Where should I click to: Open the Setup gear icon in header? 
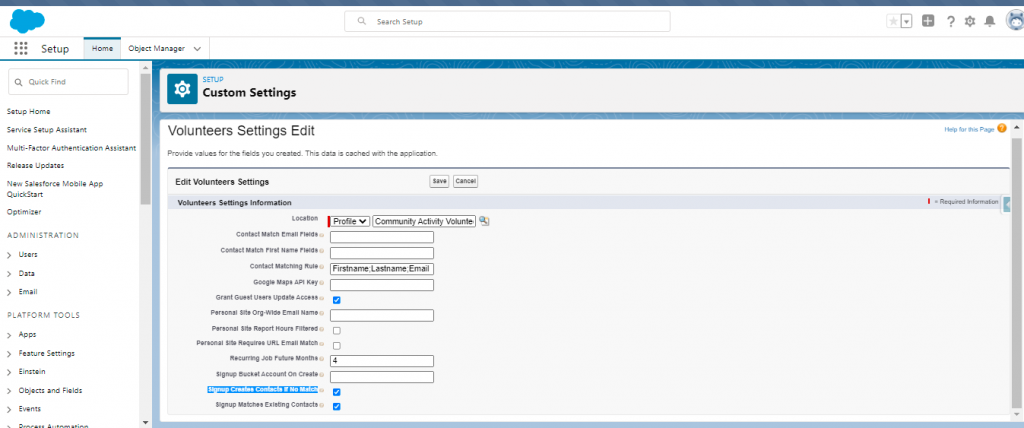(x=970, y=22)
